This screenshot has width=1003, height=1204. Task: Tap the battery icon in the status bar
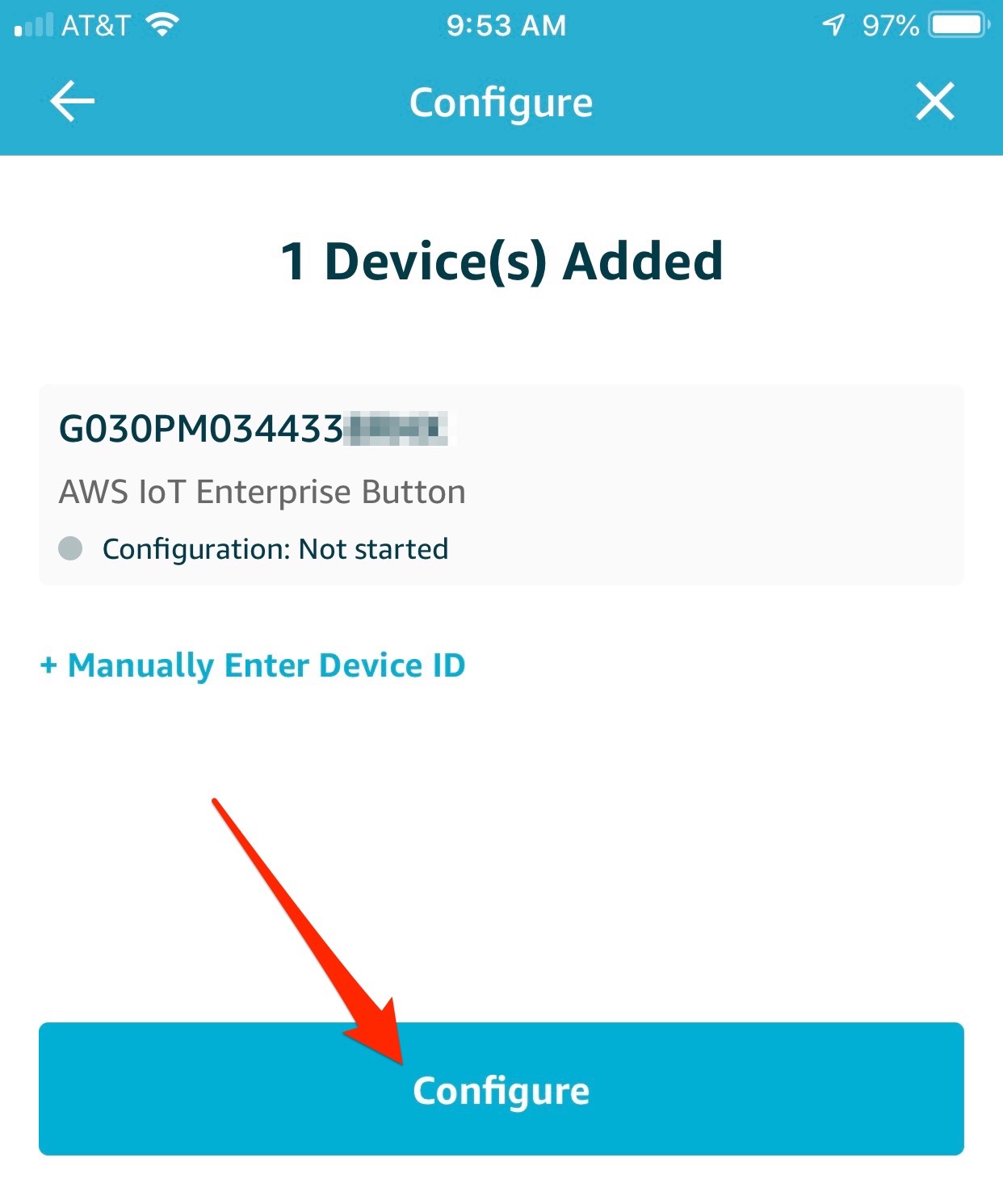point(960,25)
